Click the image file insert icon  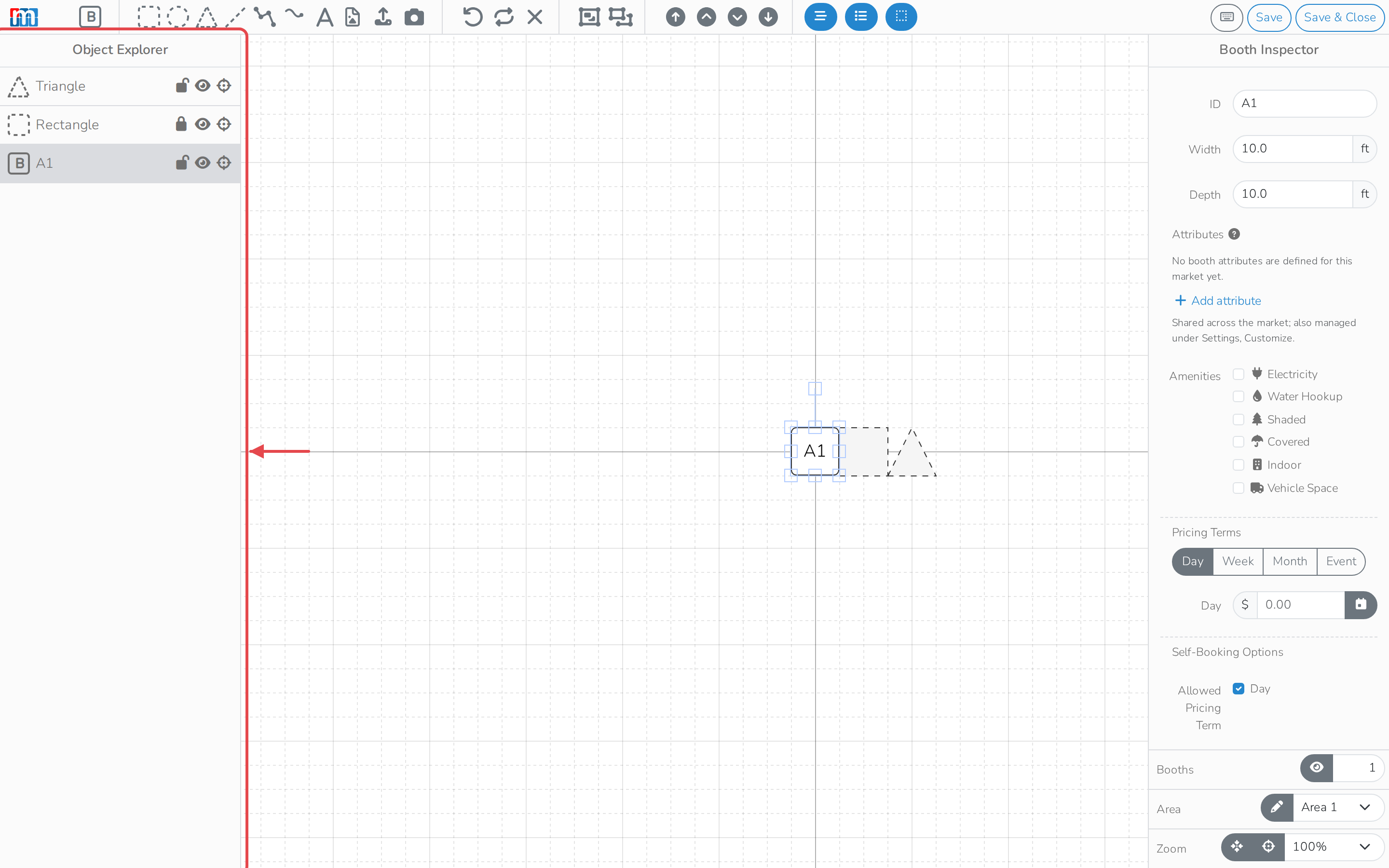(353, 17)
